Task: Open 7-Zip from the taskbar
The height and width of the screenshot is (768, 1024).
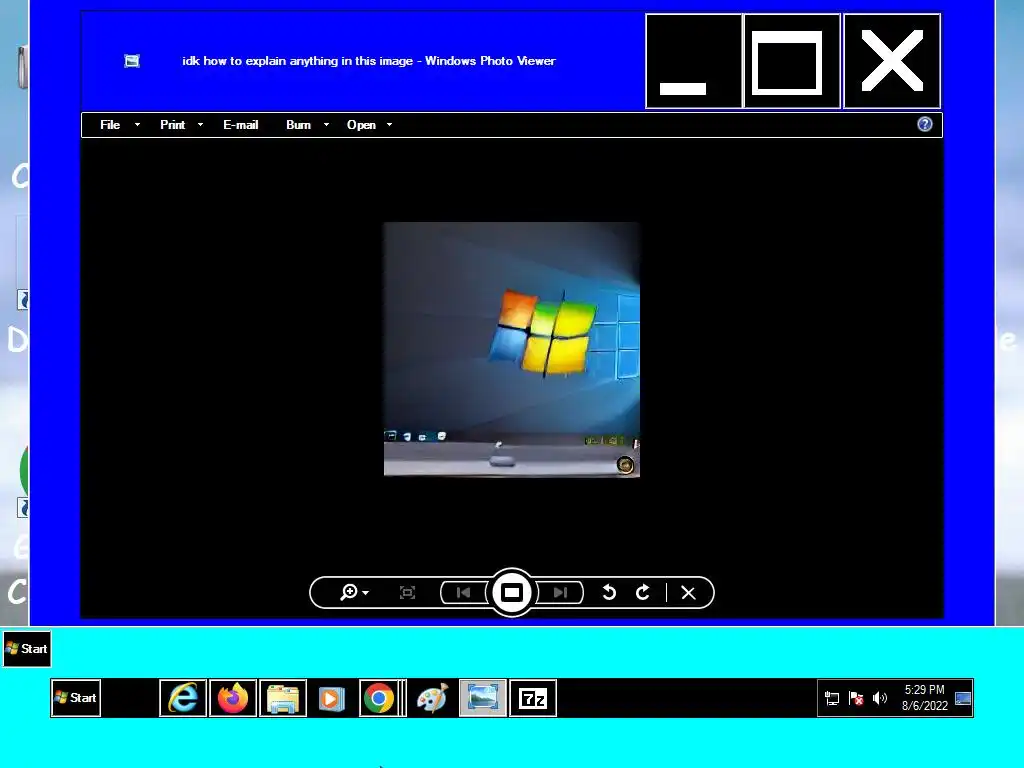Action: (x=533, y=697)
